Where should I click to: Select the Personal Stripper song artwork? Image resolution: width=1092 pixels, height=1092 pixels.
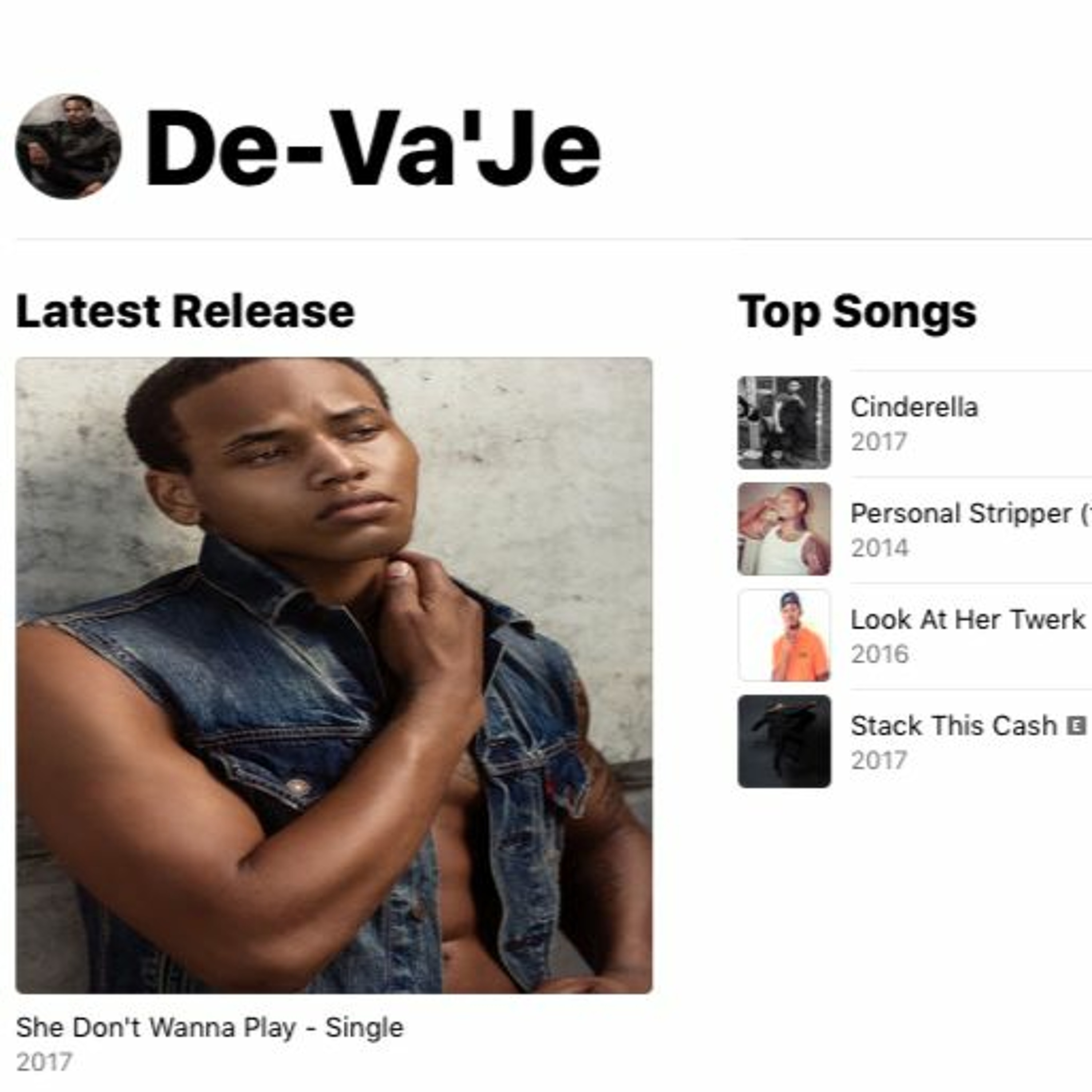(784, 529)
